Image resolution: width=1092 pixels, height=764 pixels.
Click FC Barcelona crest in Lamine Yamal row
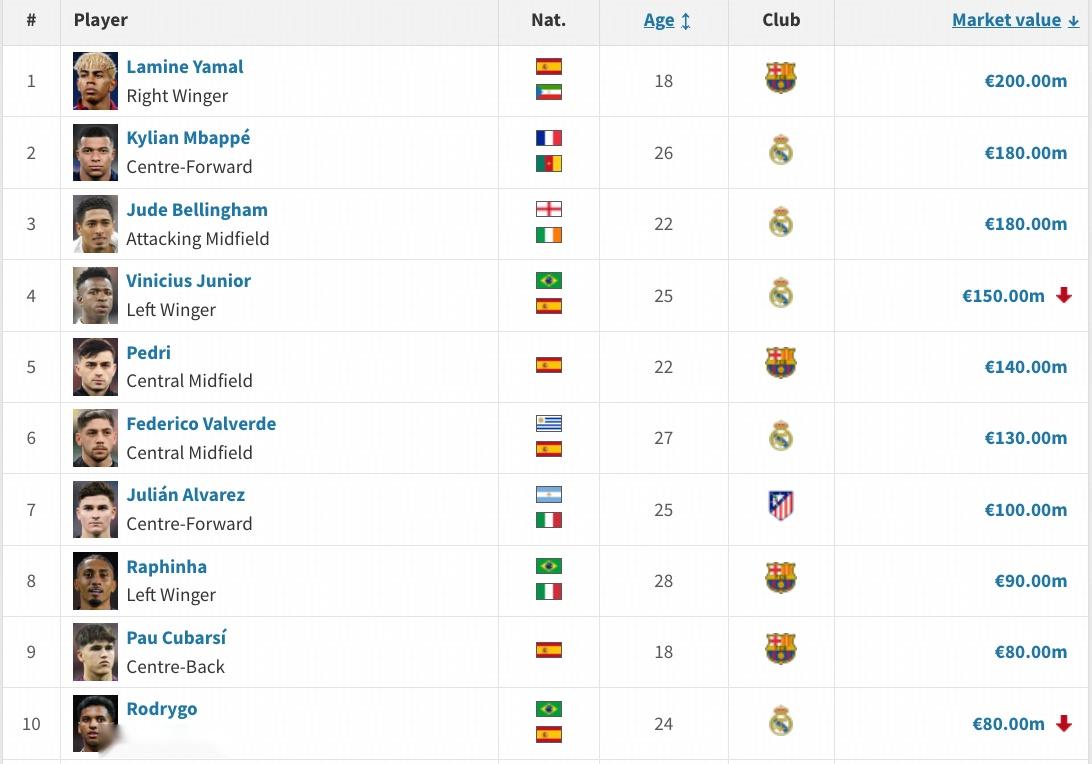pos(781,79)
